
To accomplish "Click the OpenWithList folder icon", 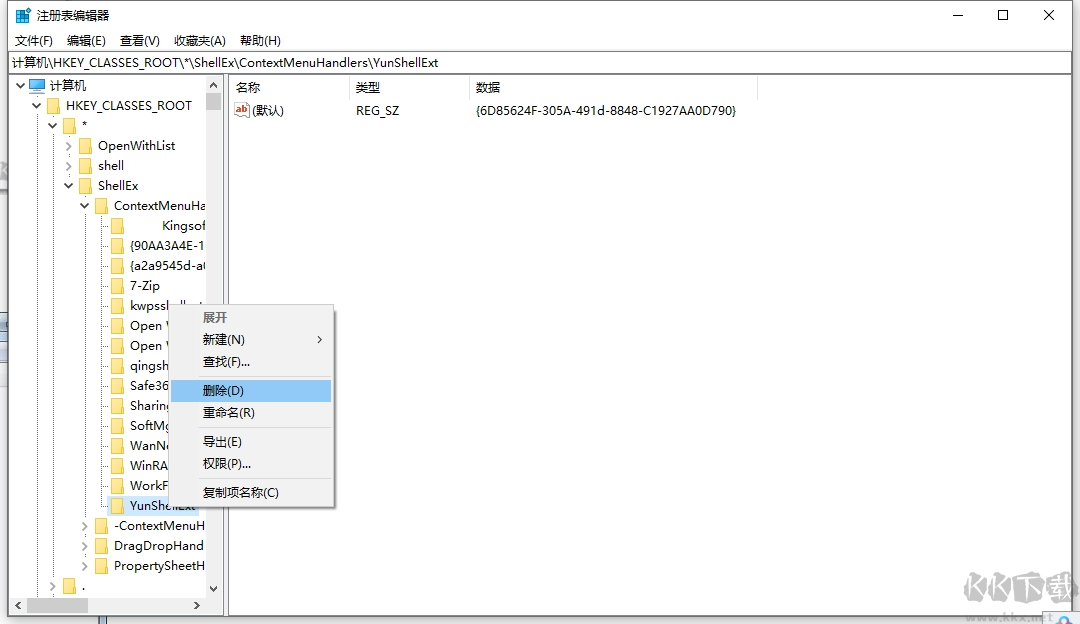I will 85,146.
